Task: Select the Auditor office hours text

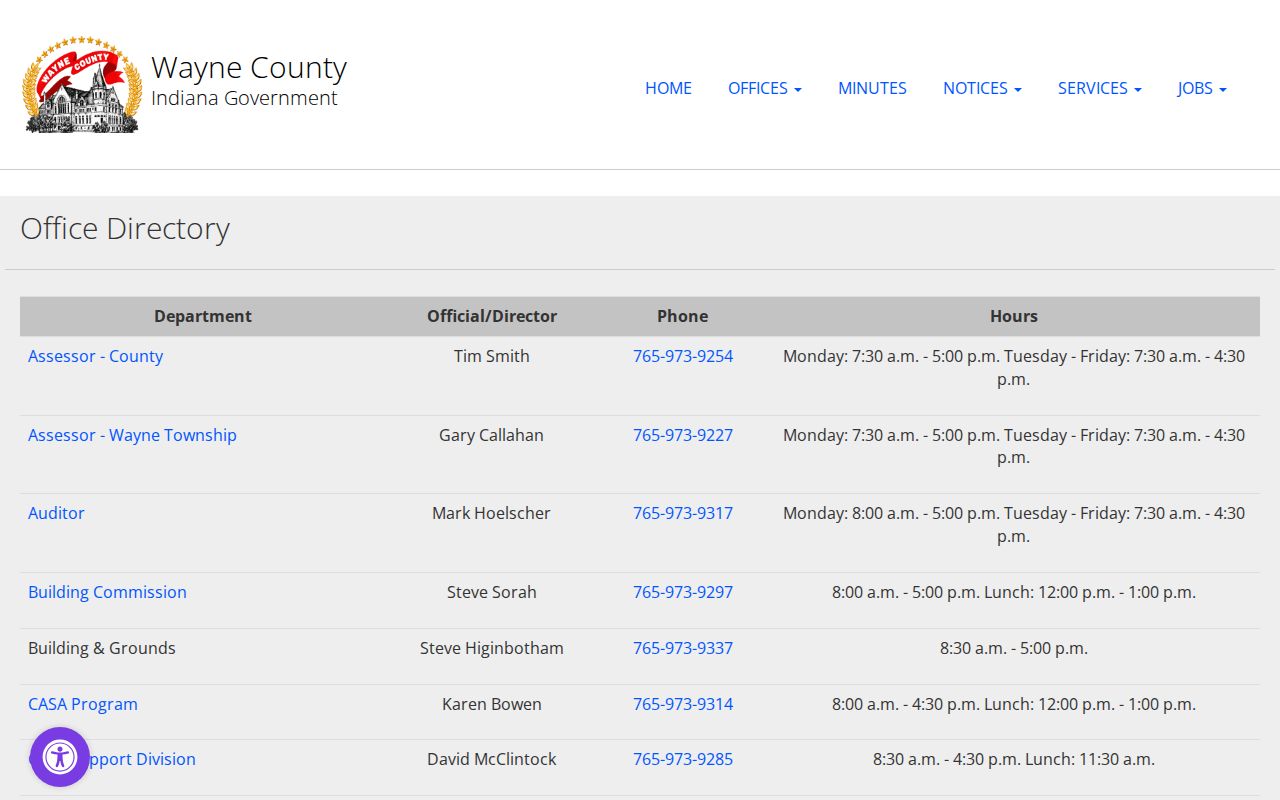Action: point(1014,524)
